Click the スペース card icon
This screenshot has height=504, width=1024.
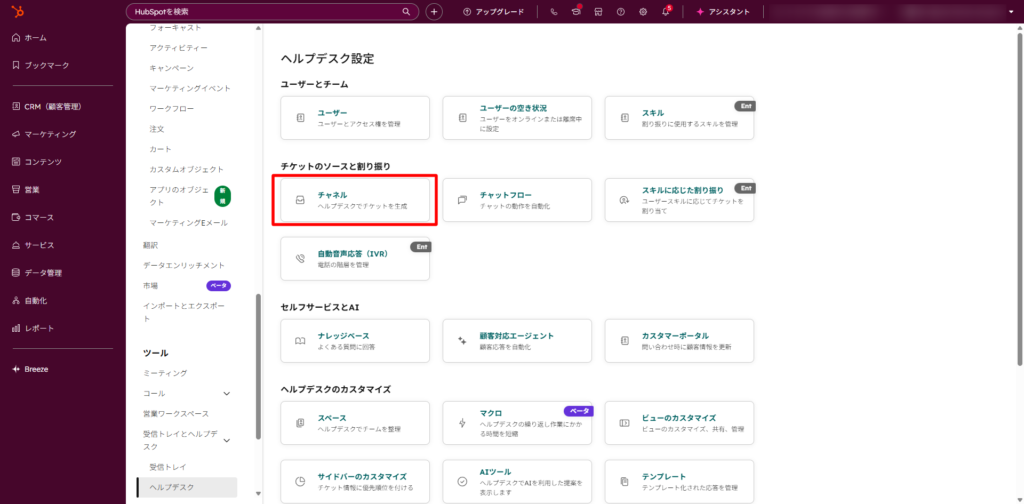click(300, 423)
